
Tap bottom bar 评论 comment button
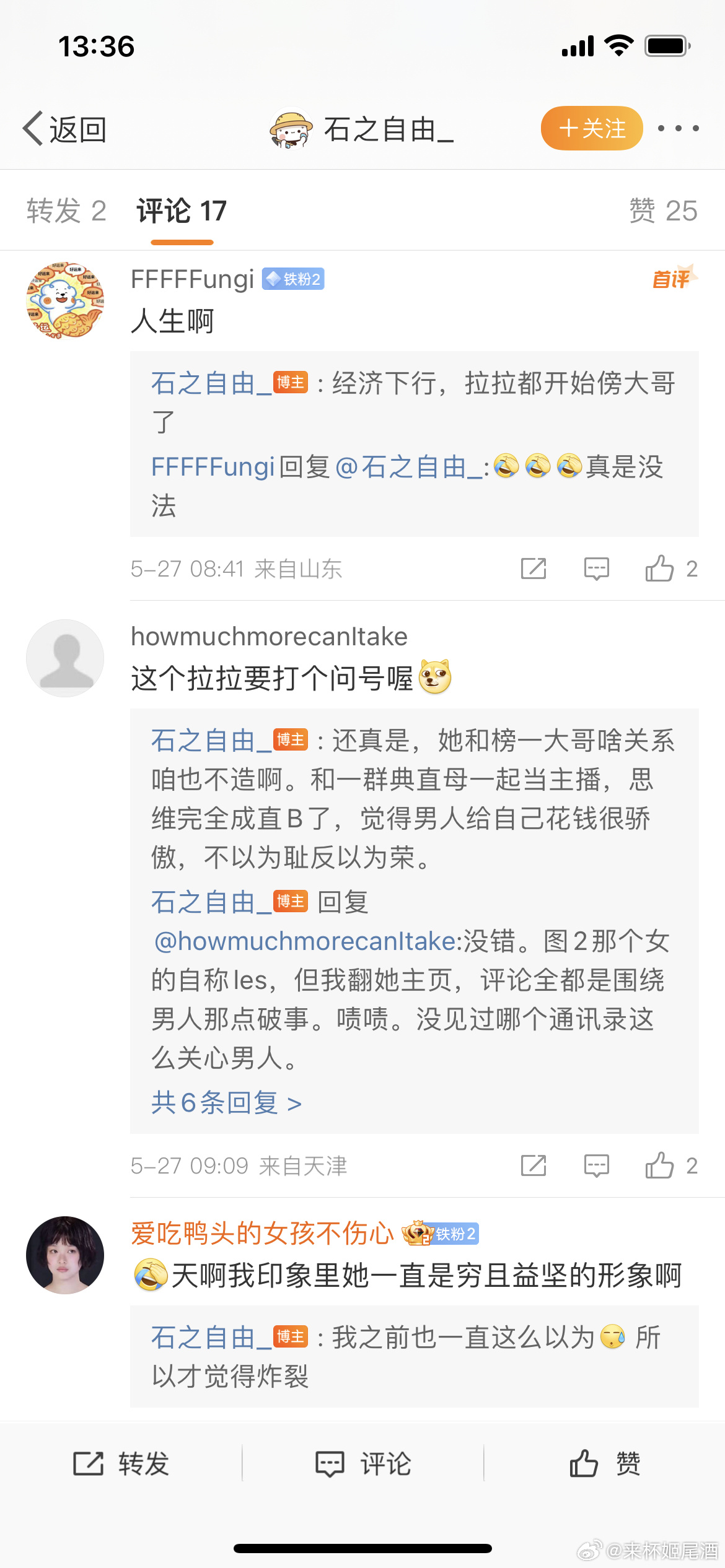click(363, 1464)
